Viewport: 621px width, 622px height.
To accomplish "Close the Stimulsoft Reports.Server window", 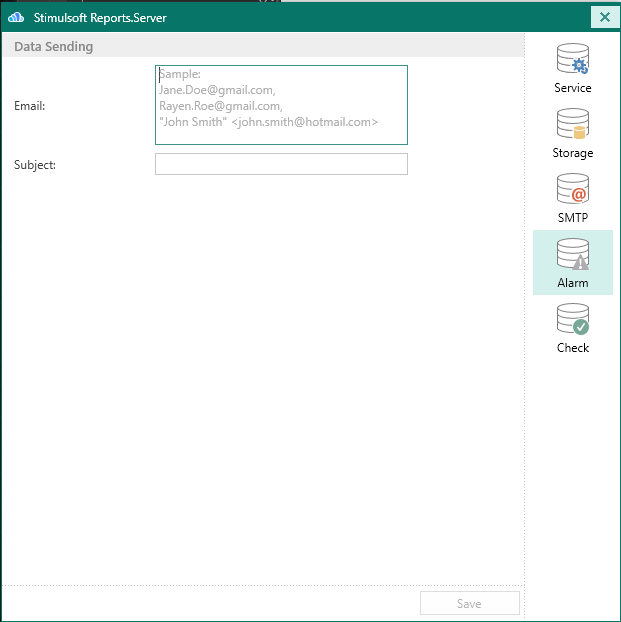I will [x=605, y=17].
